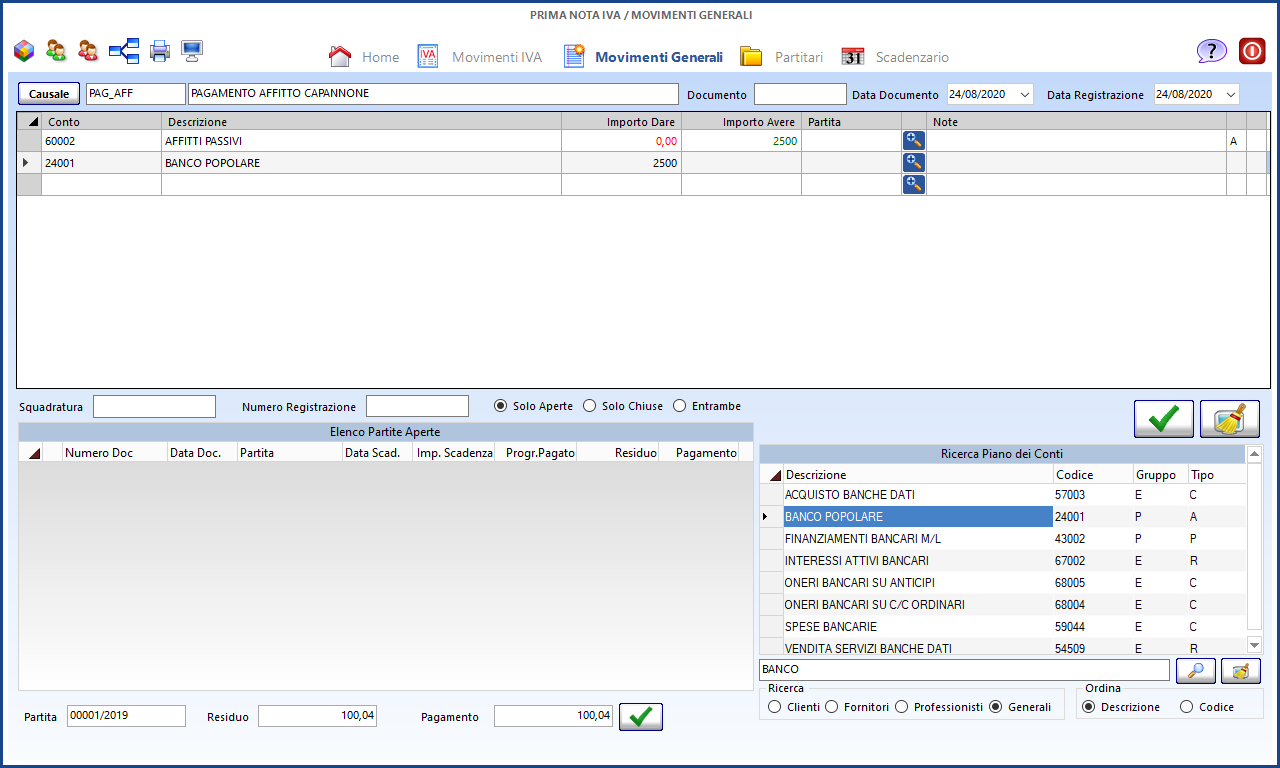Viewport: 1280px width, 768px height.
Task: Click search magnifier beside BANCO search field
Action: pyautogui.click(x=1195, y=670)
